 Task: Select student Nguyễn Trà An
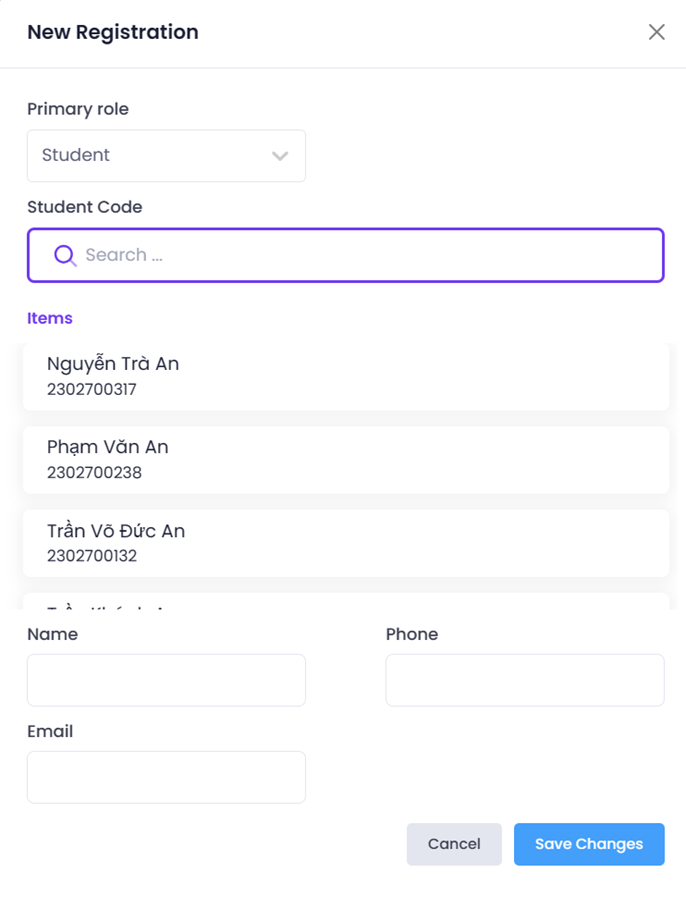[345, 375]
